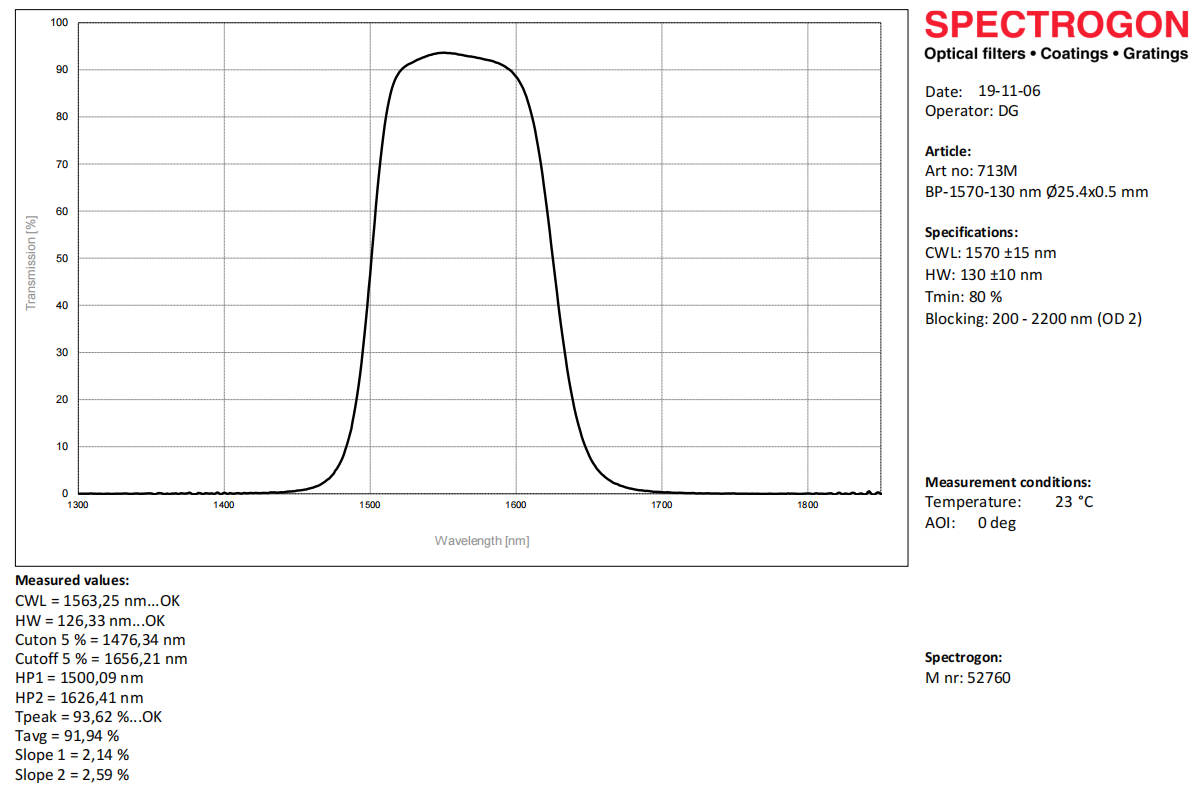
Task: Click the Wavelength [nm] axis label
Action: click(x=481, y=541)
